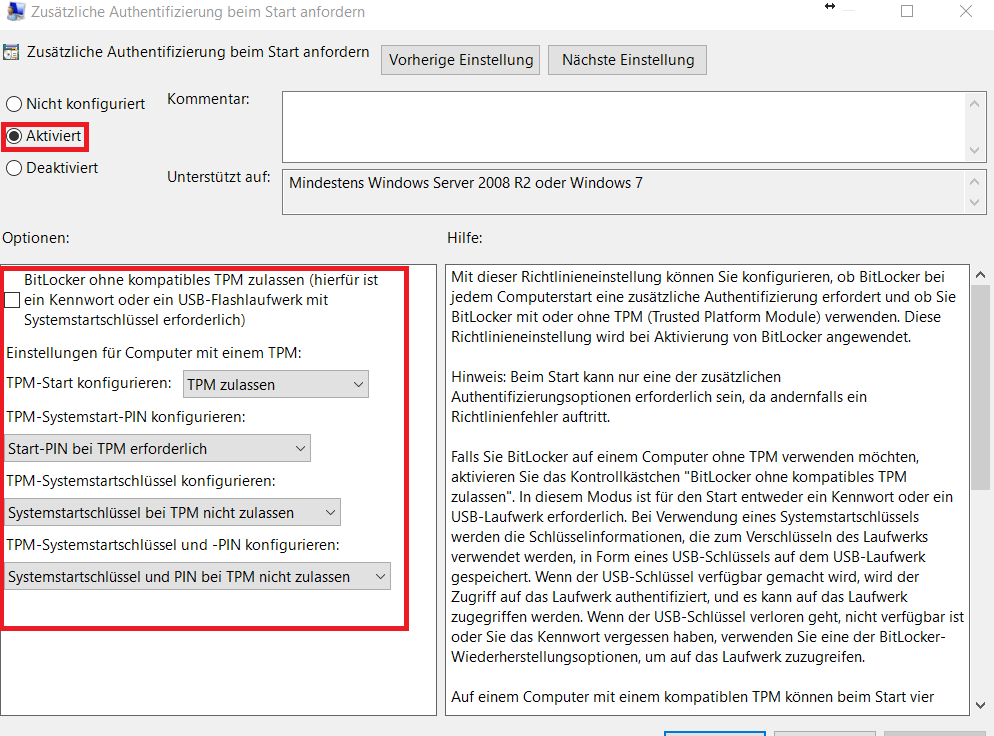
Task: Open the TPM-Start konfigurieren dropdown
Action: coord(276,384)
